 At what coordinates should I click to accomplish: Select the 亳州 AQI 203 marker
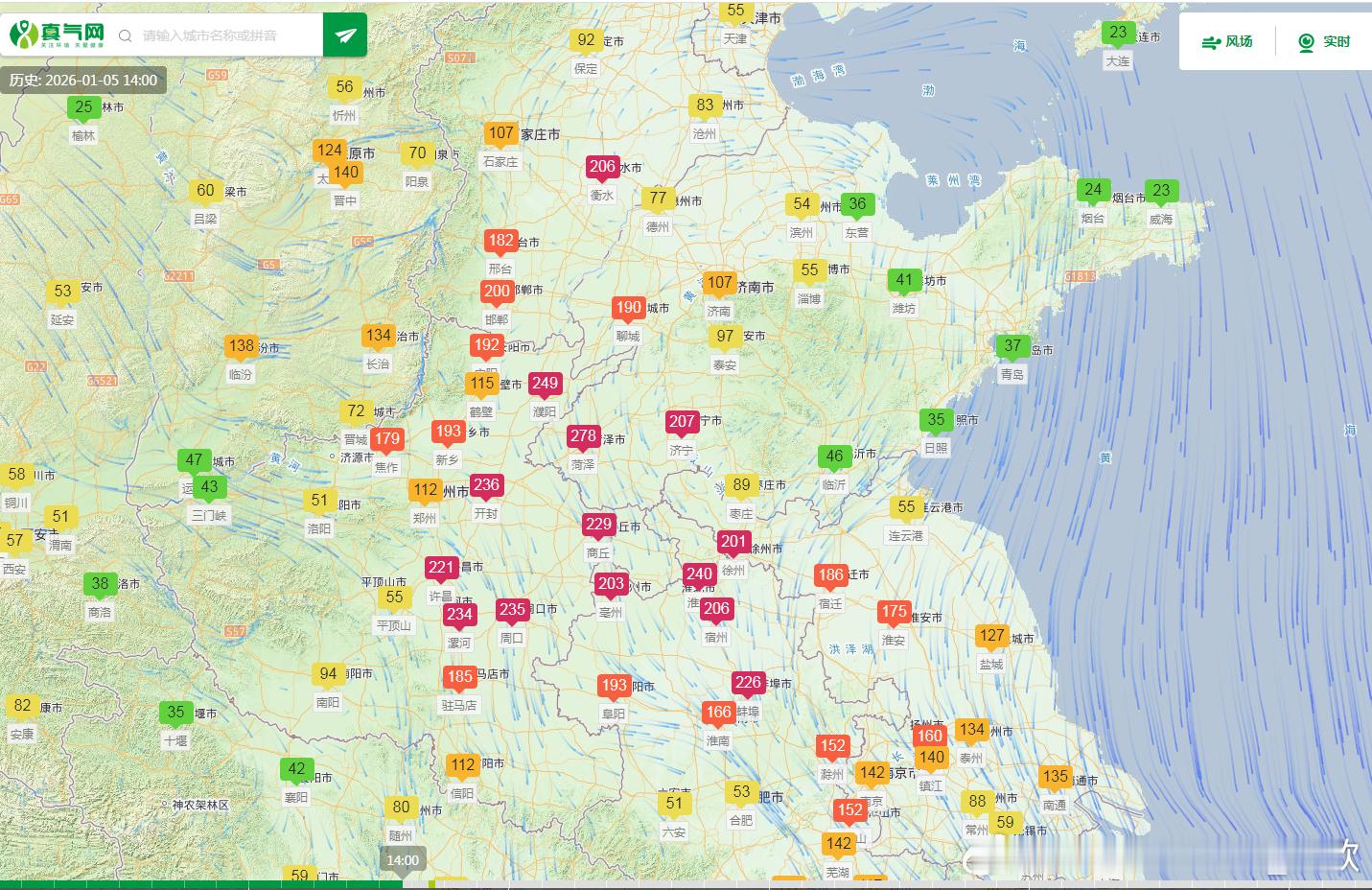[x=611, y=585]
